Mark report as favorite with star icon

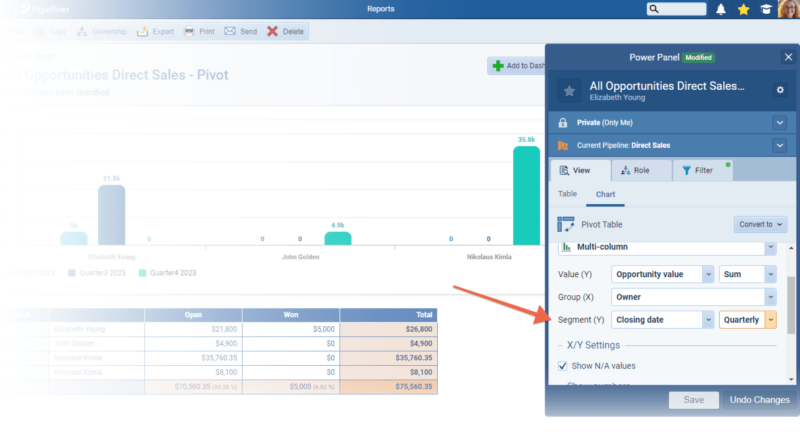pyautogui.click(x=568, y=91)
